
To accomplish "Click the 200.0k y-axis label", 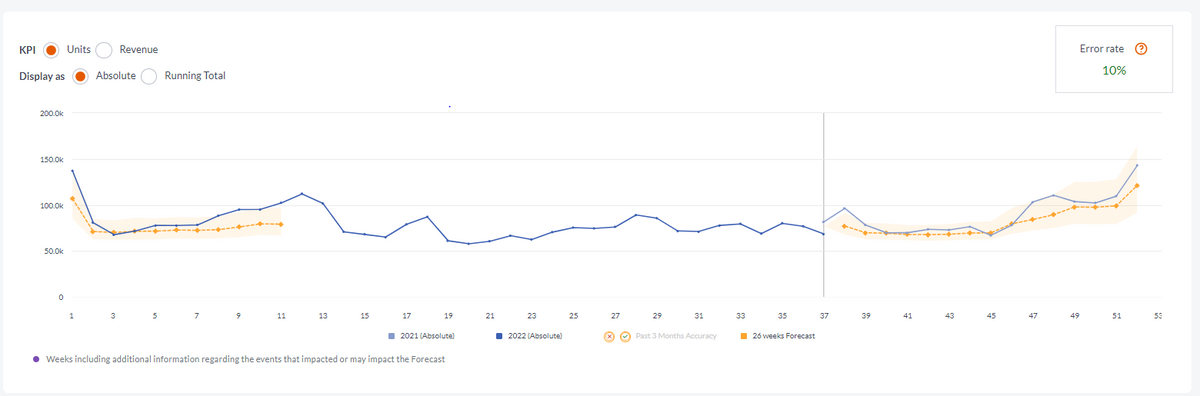I will click(x=53, y=114).
